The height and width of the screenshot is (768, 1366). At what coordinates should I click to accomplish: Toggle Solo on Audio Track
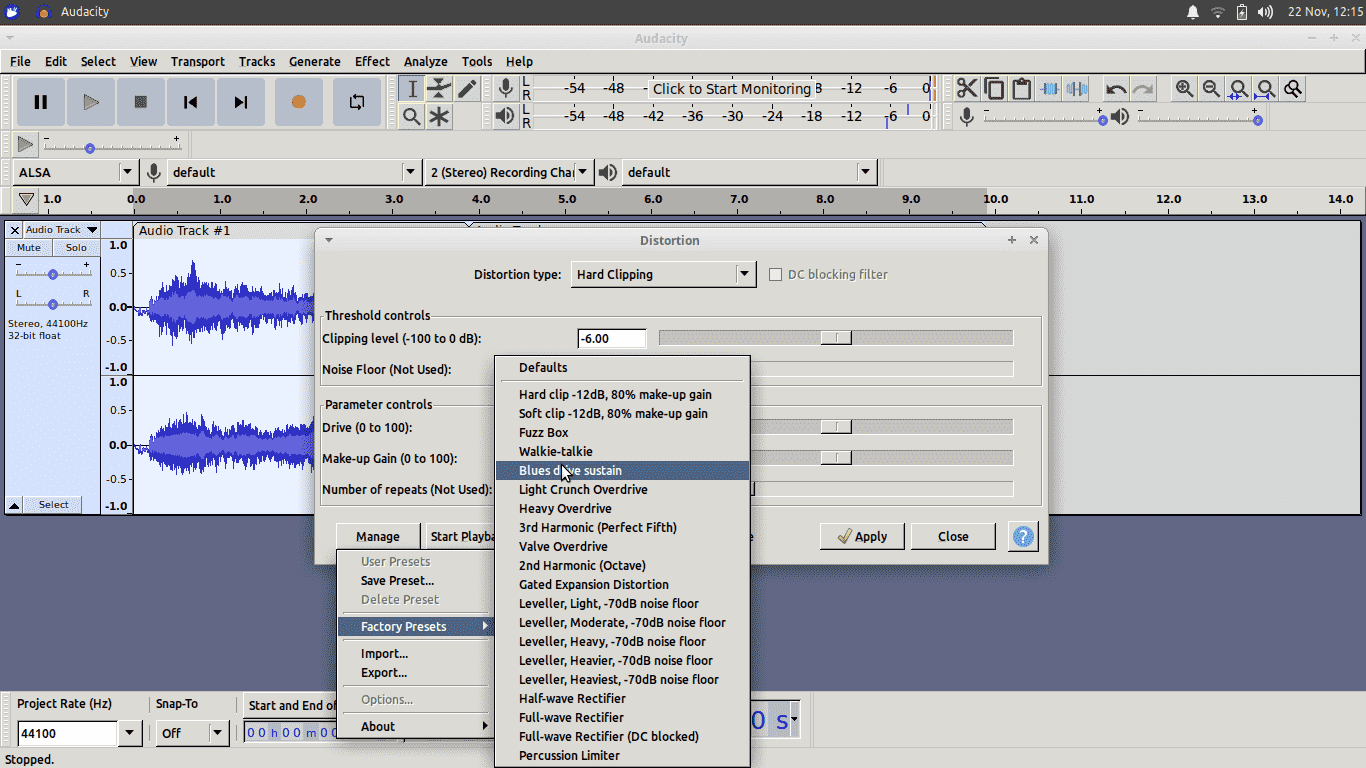76,248
